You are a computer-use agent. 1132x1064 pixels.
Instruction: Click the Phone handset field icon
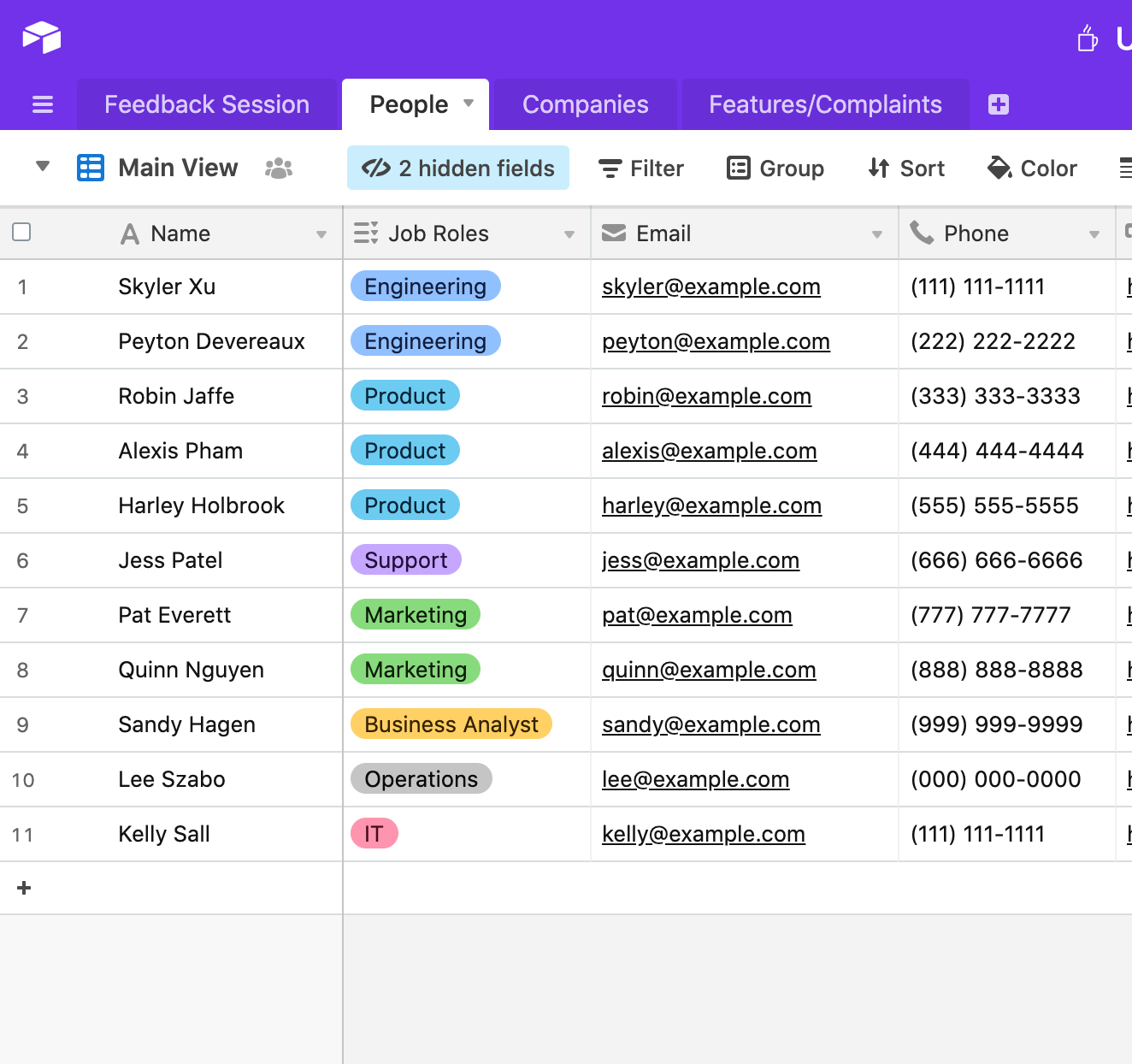tap(922, 233)
